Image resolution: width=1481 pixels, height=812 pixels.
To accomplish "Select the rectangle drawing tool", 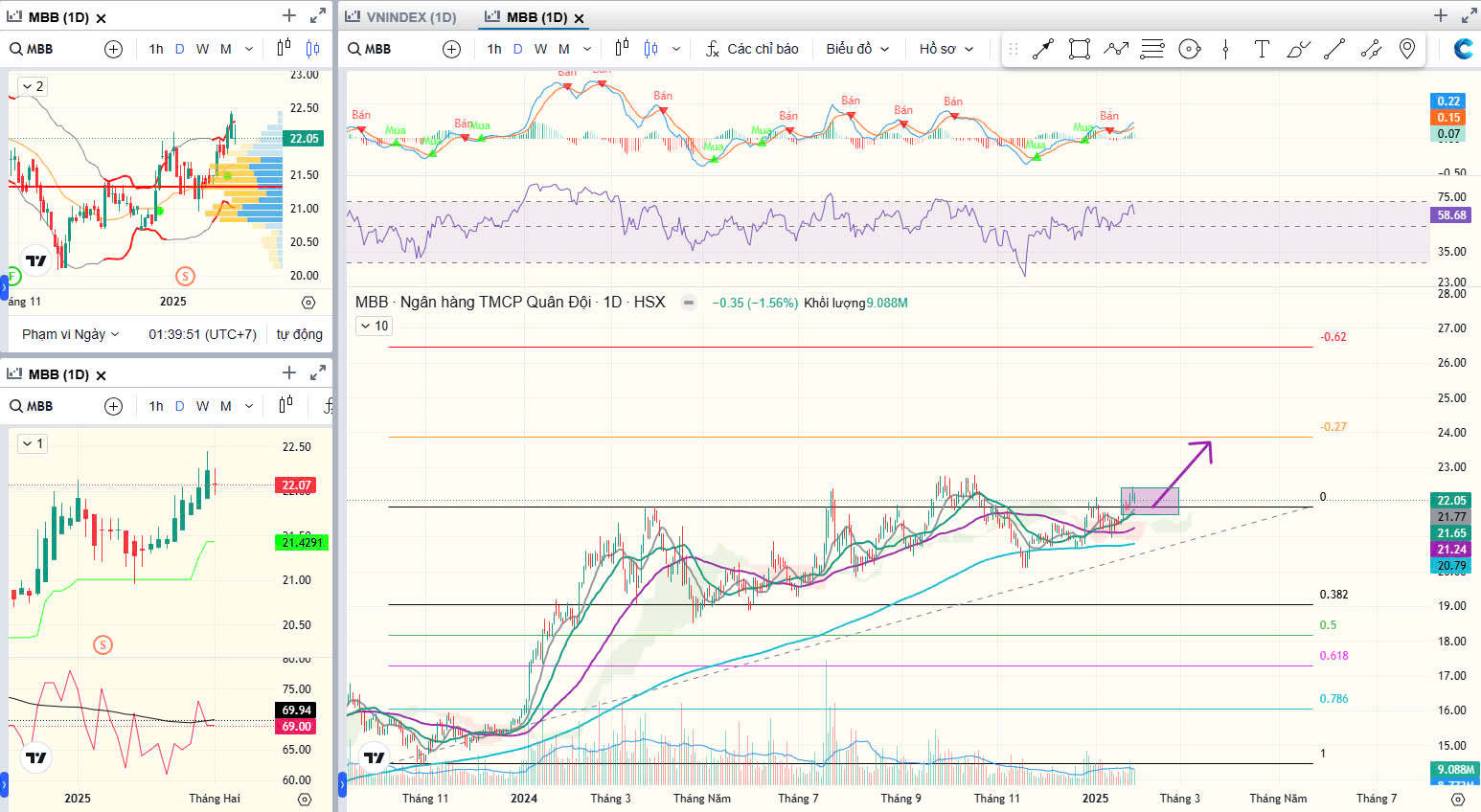I will pyautogui.click(x=1080, y=49).
